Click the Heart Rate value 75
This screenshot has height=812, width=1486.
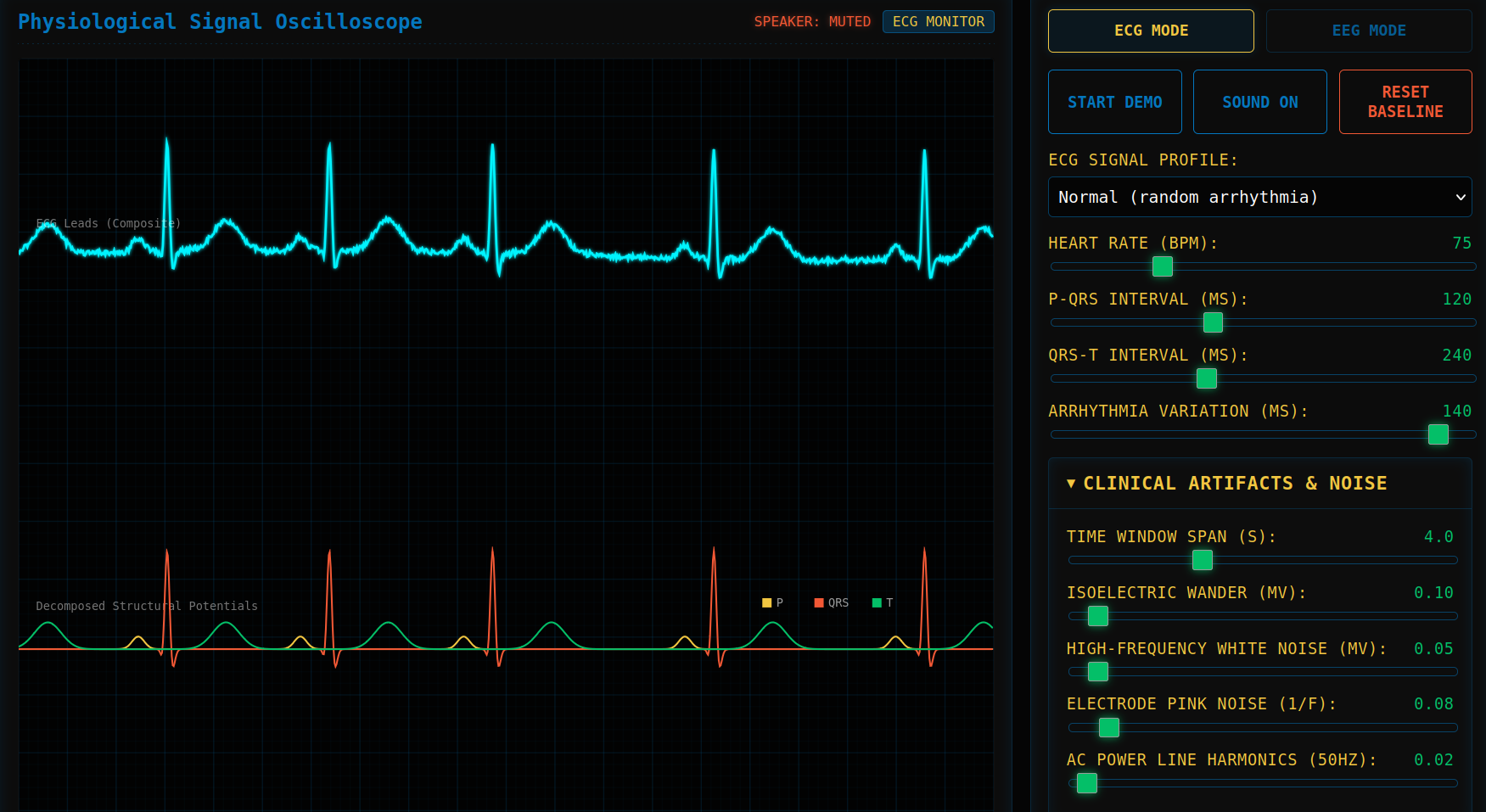coord(1461,244)
